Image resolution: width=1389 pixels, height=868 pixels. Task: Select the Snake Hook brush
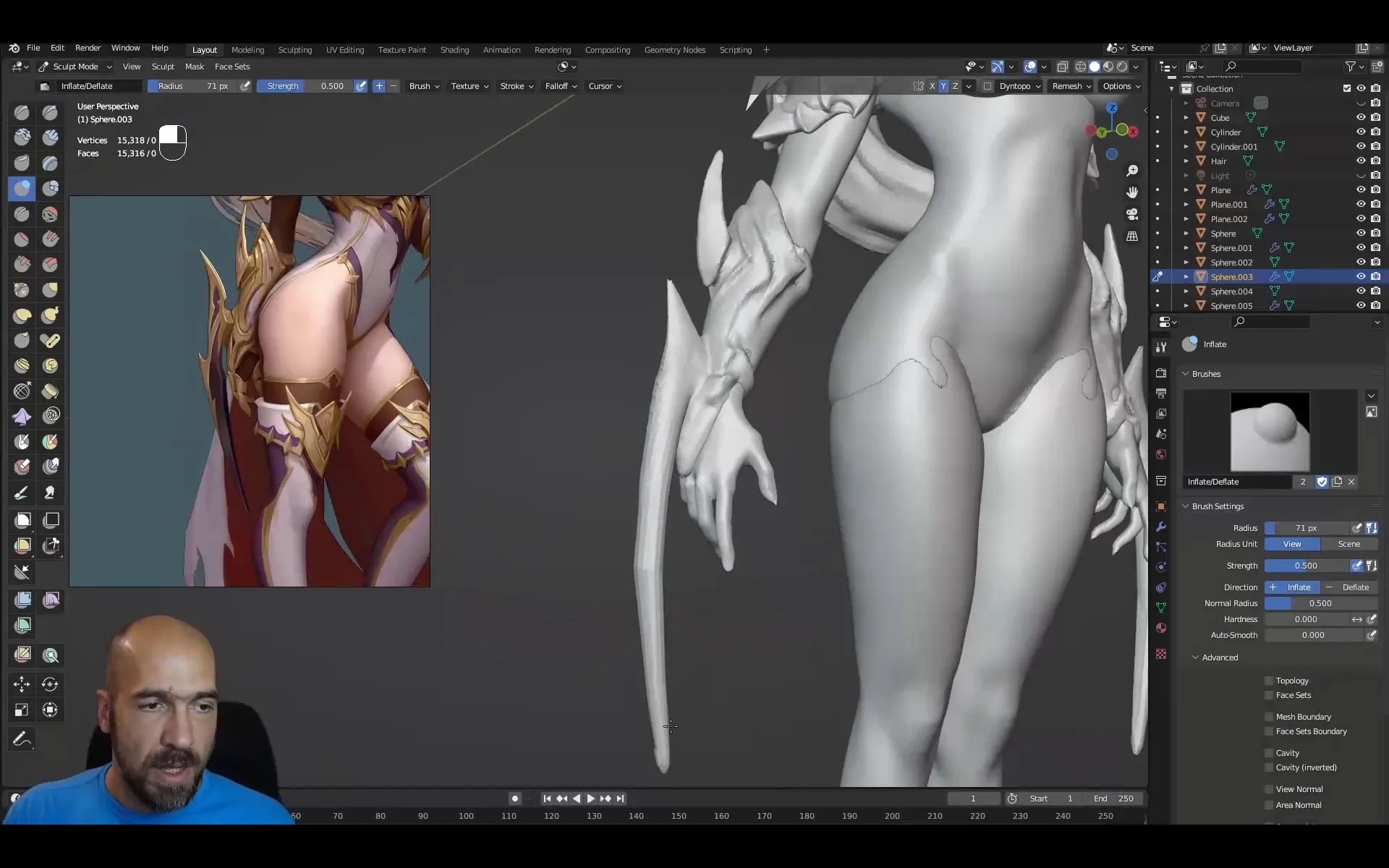click(x=50, y=315)
